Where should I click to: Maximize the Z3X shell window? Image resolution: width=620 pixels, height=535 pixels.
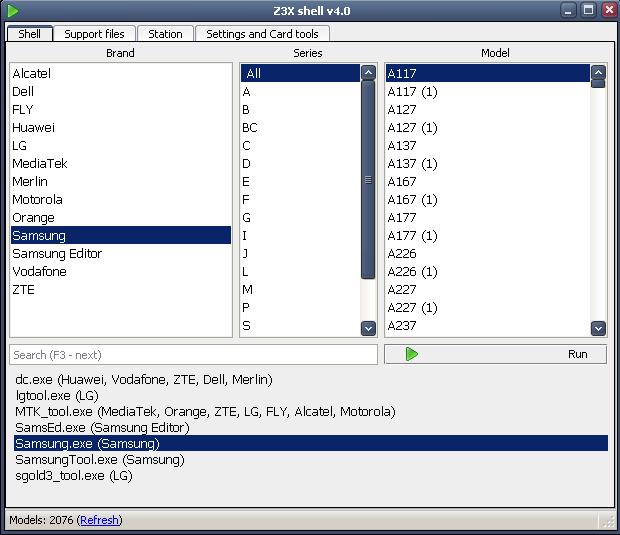pyautogui.click(x=588, y=10)
